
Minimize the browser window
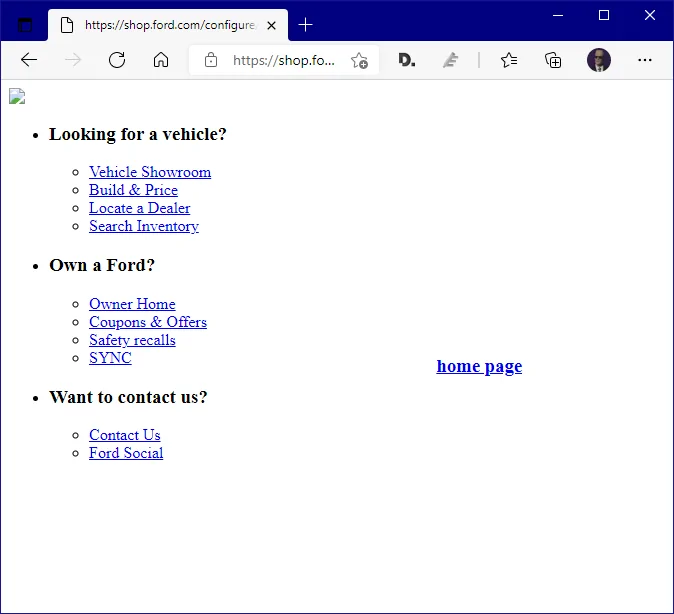point(558,15)
